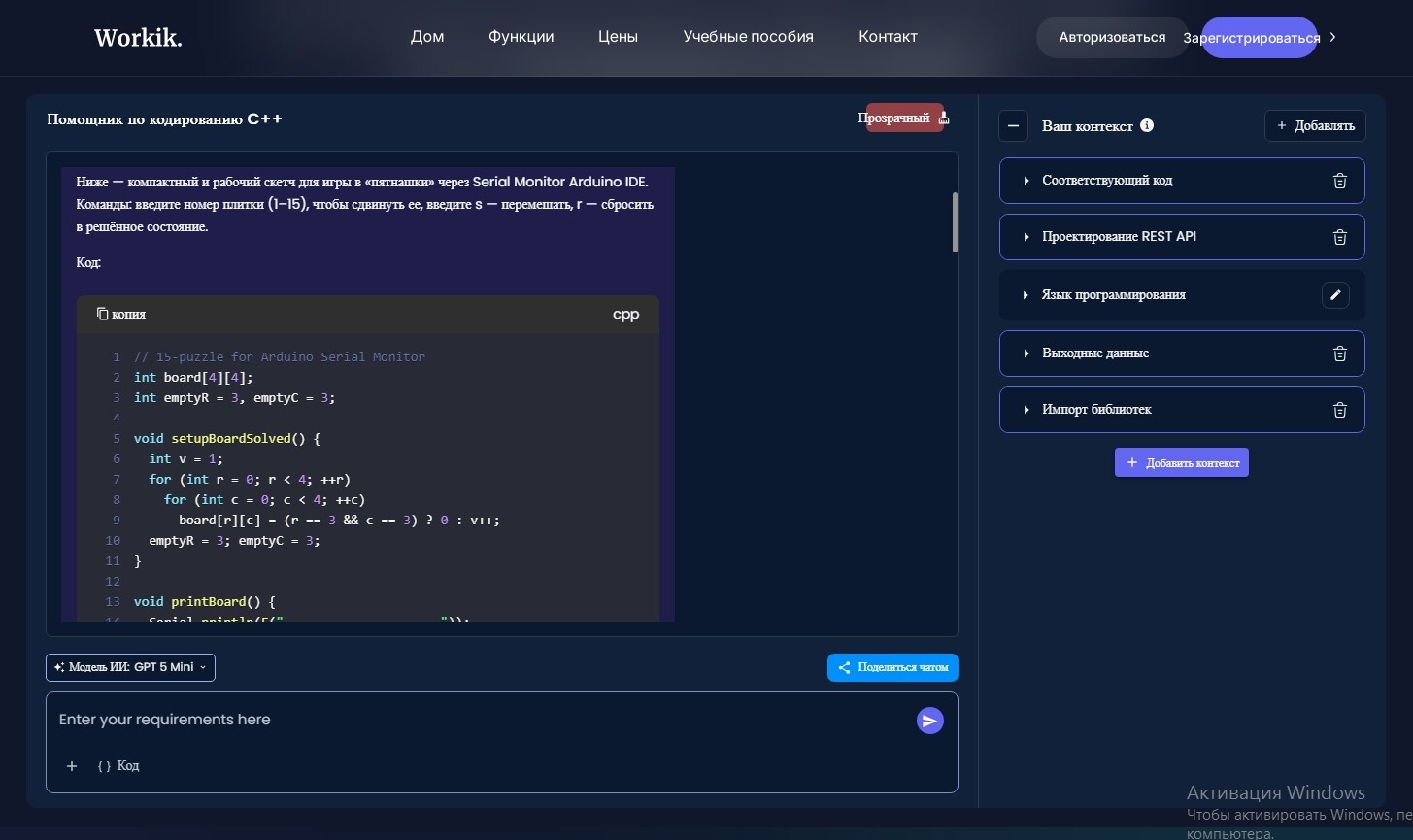
Task: Go to the Цены page
Action: pyautogui.click(x=618, y=37)
